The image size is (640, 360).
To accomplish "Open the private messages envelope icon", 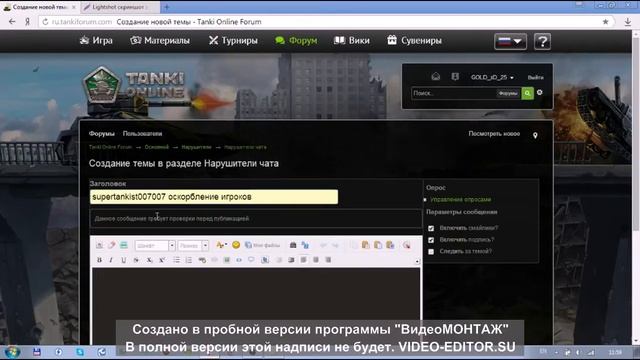I will tap(436, 77).
